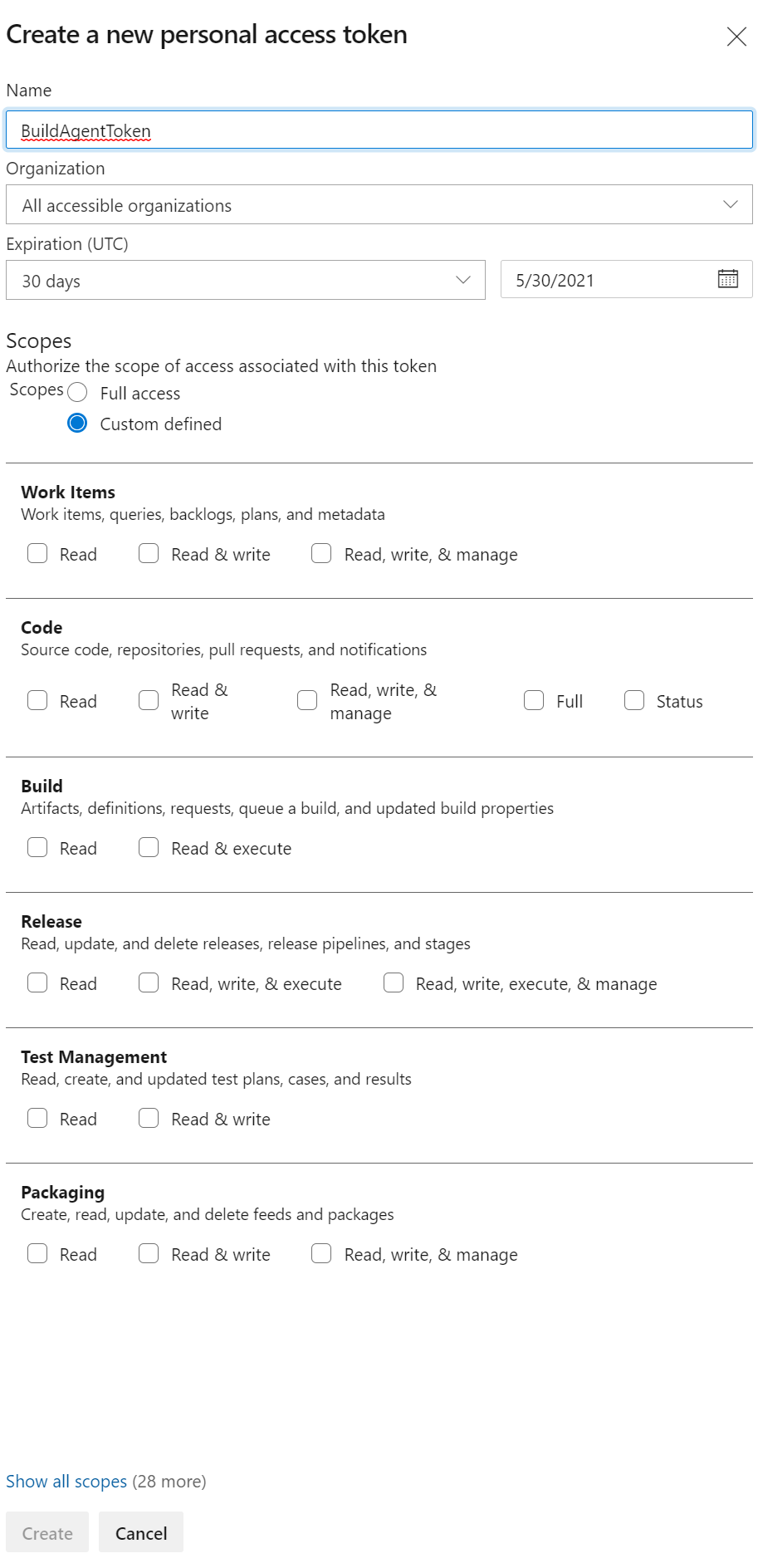The image size is (758, 1568).
Task: Enable Status scope under Code
Action: pyautogui.click(x=634, y=701)
